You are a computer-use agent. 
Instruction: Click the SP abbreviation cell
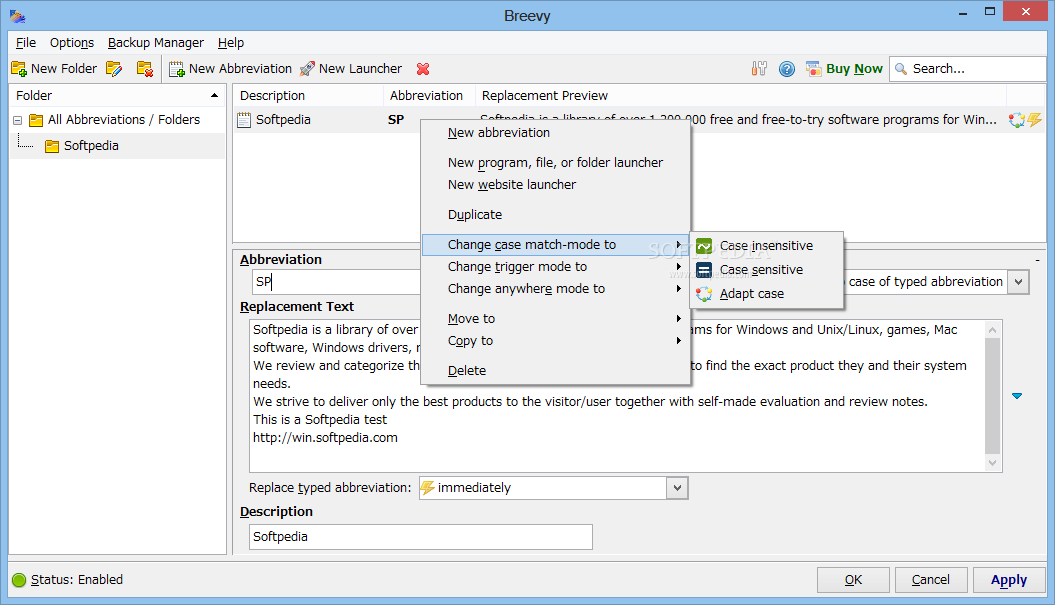click(x=396, y=120)
